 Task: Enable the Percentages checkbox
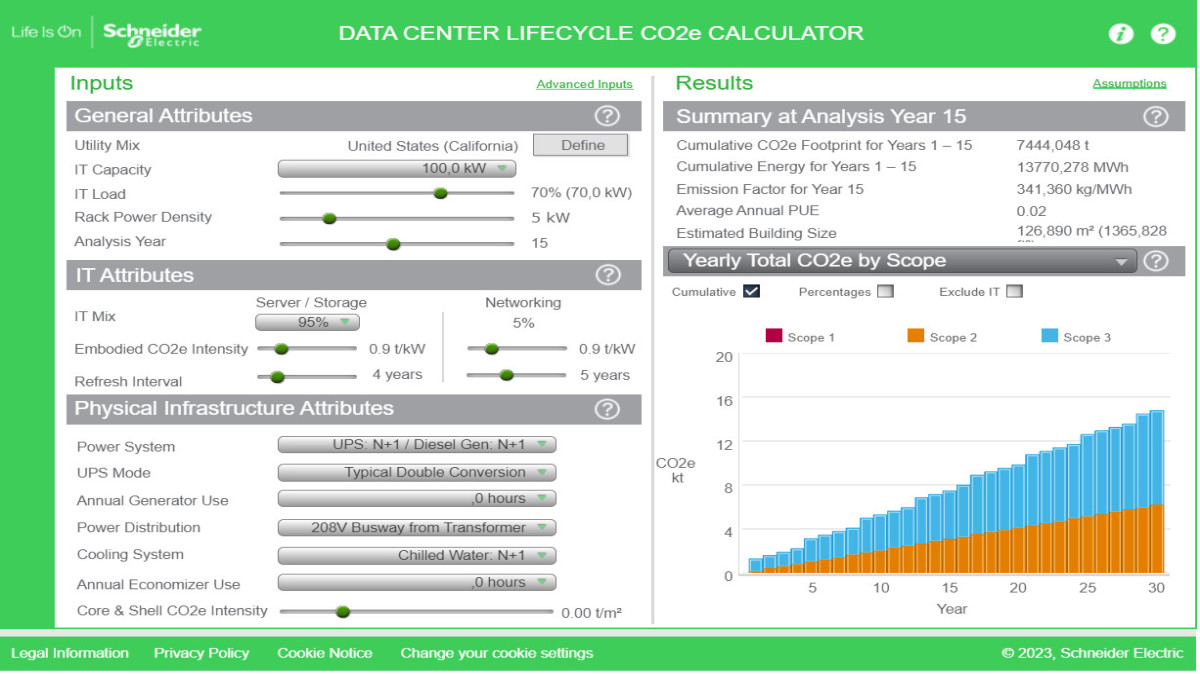(885, 292)
